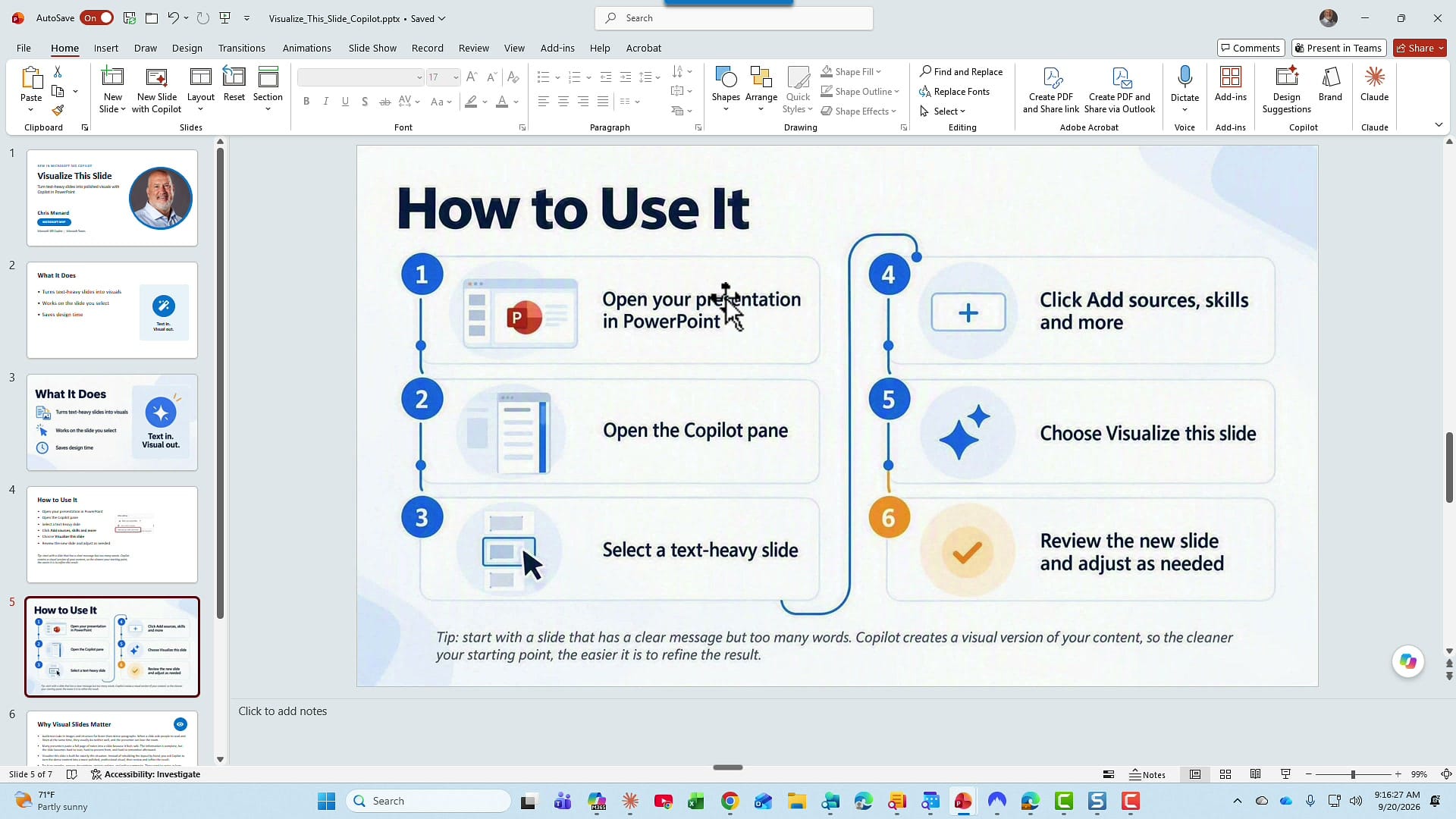Open the Insert tab
Image resolution: width=1456 pixels, height=819 pixels.
point(106,48)
